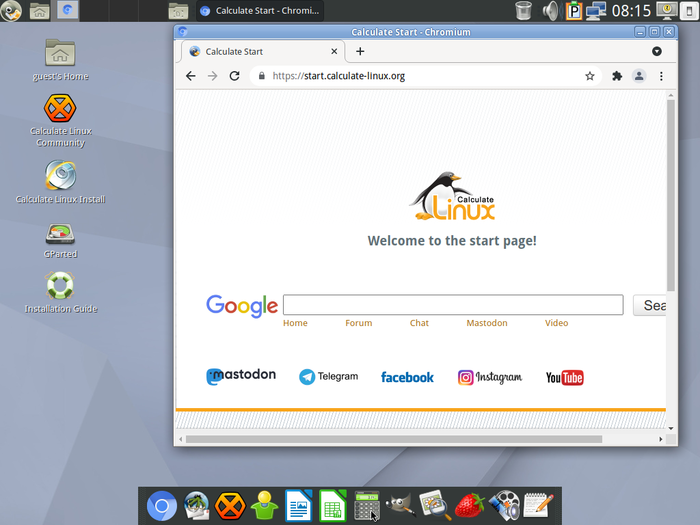Image resolution: width=700 pixels, height=525 pixels.
Task: Click the scroll right arrow on the horizontal scrollbar
Action: point(661,439)
